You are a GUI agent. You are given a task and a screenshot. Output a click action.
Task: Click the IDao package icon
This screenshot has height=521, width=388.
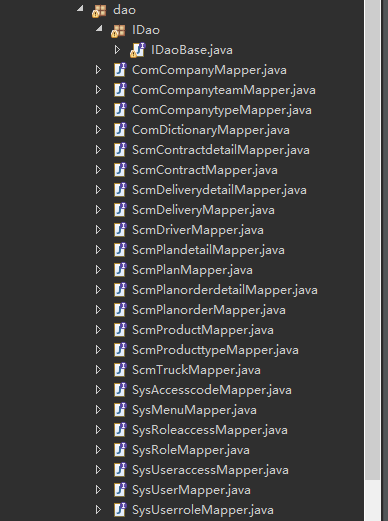pyautogui.click(x=118, y=31)
